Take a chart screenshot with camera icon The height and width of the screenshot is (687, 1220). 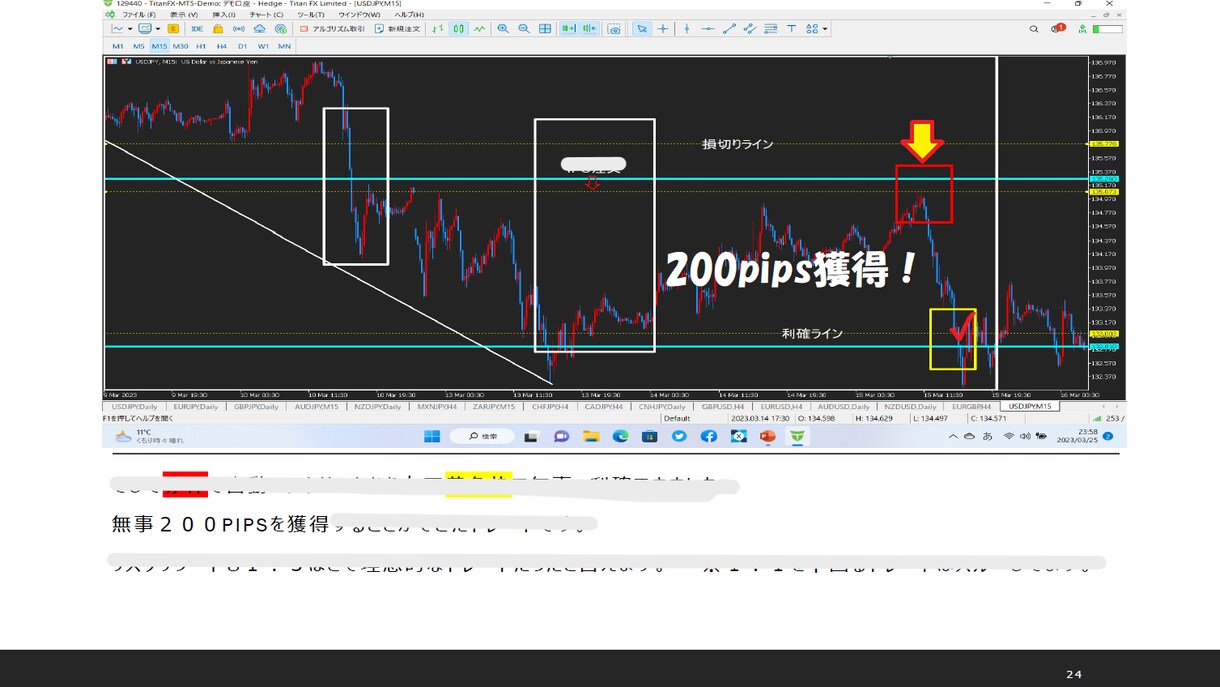point(614,29)
